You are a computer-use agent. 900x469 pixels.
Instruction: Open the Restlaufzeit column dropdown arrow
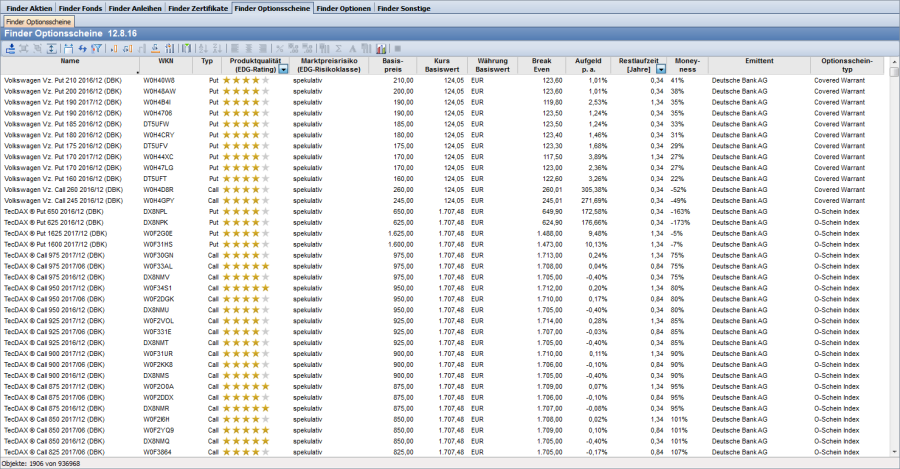(661, 69)
